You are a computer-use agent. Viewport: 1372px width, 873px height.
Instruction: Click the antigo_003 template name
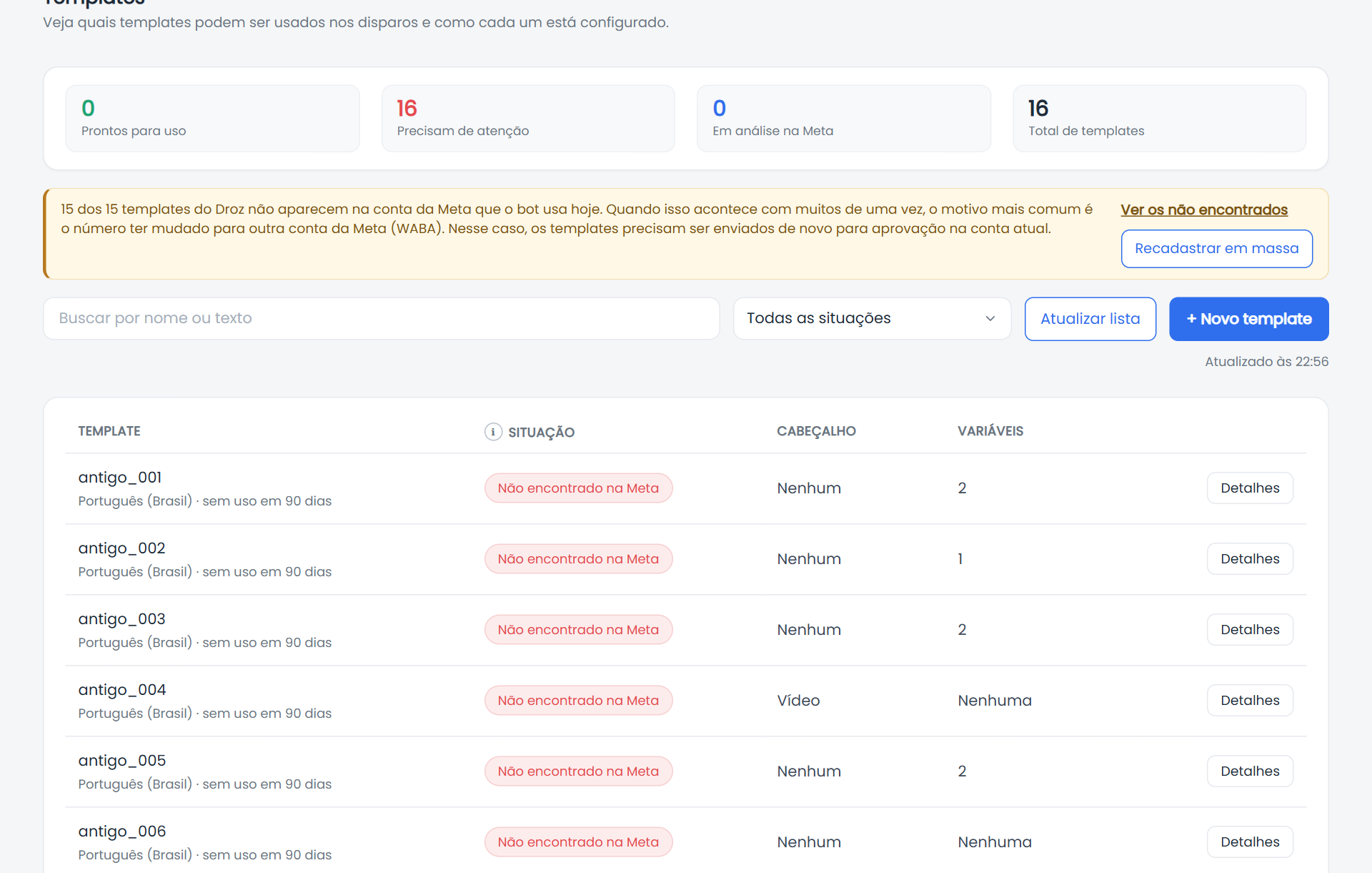point(121,619)
